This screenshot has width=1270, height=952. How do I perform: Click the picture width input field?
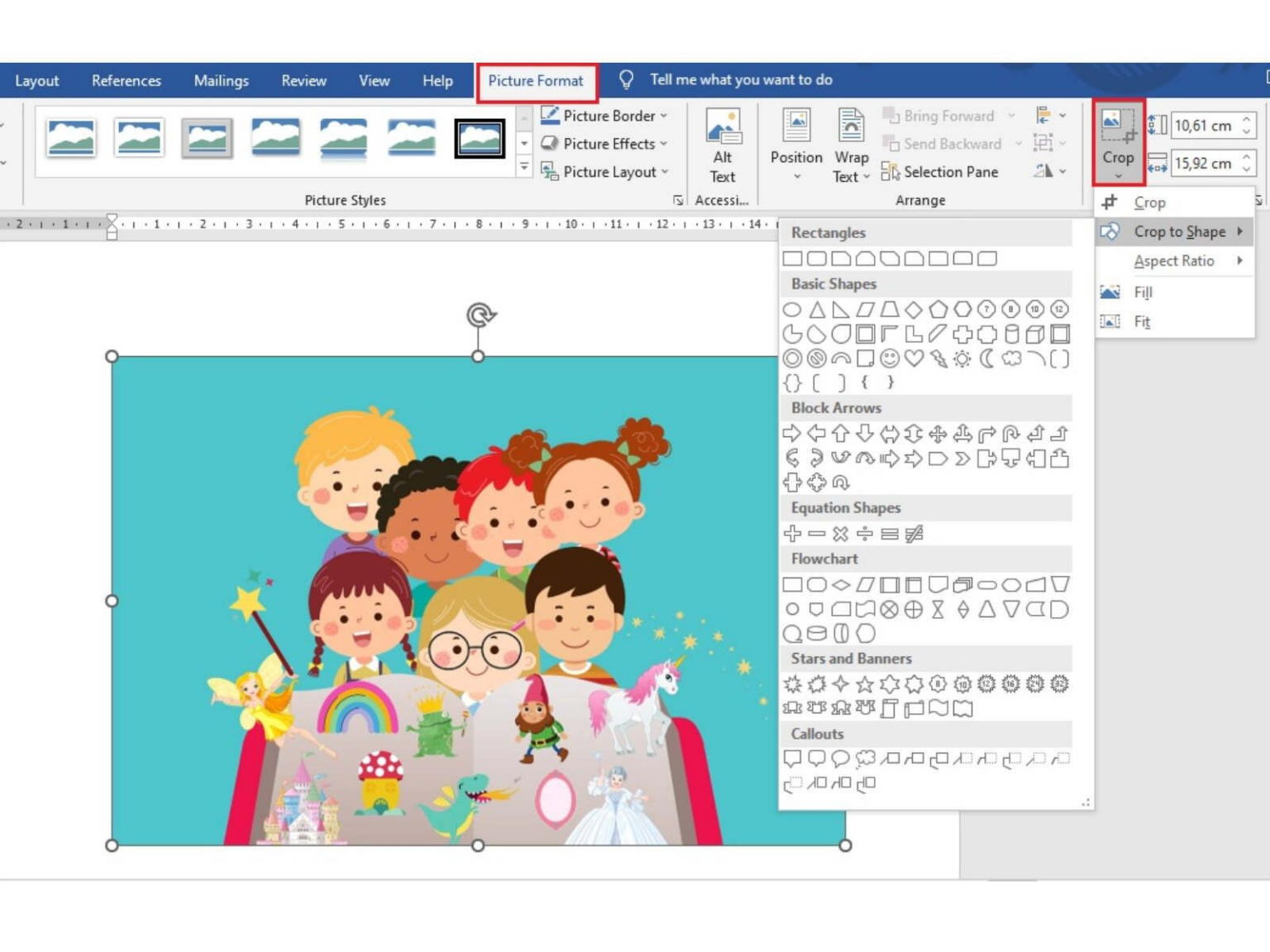(1205, 163)
